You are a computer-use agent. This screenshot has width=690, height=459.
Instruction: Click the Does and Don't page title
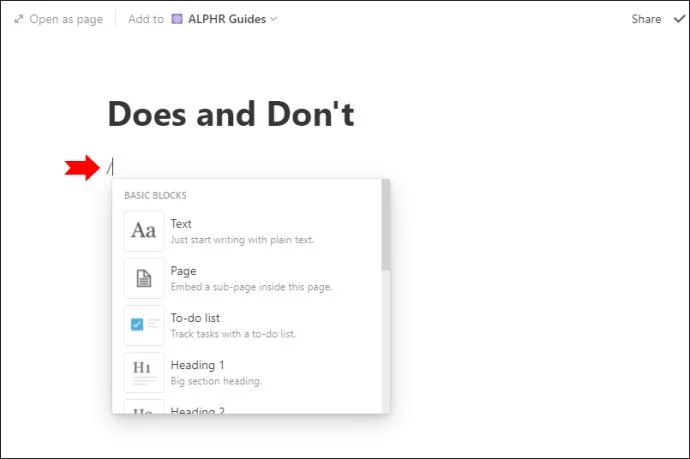tap(231, 115)
